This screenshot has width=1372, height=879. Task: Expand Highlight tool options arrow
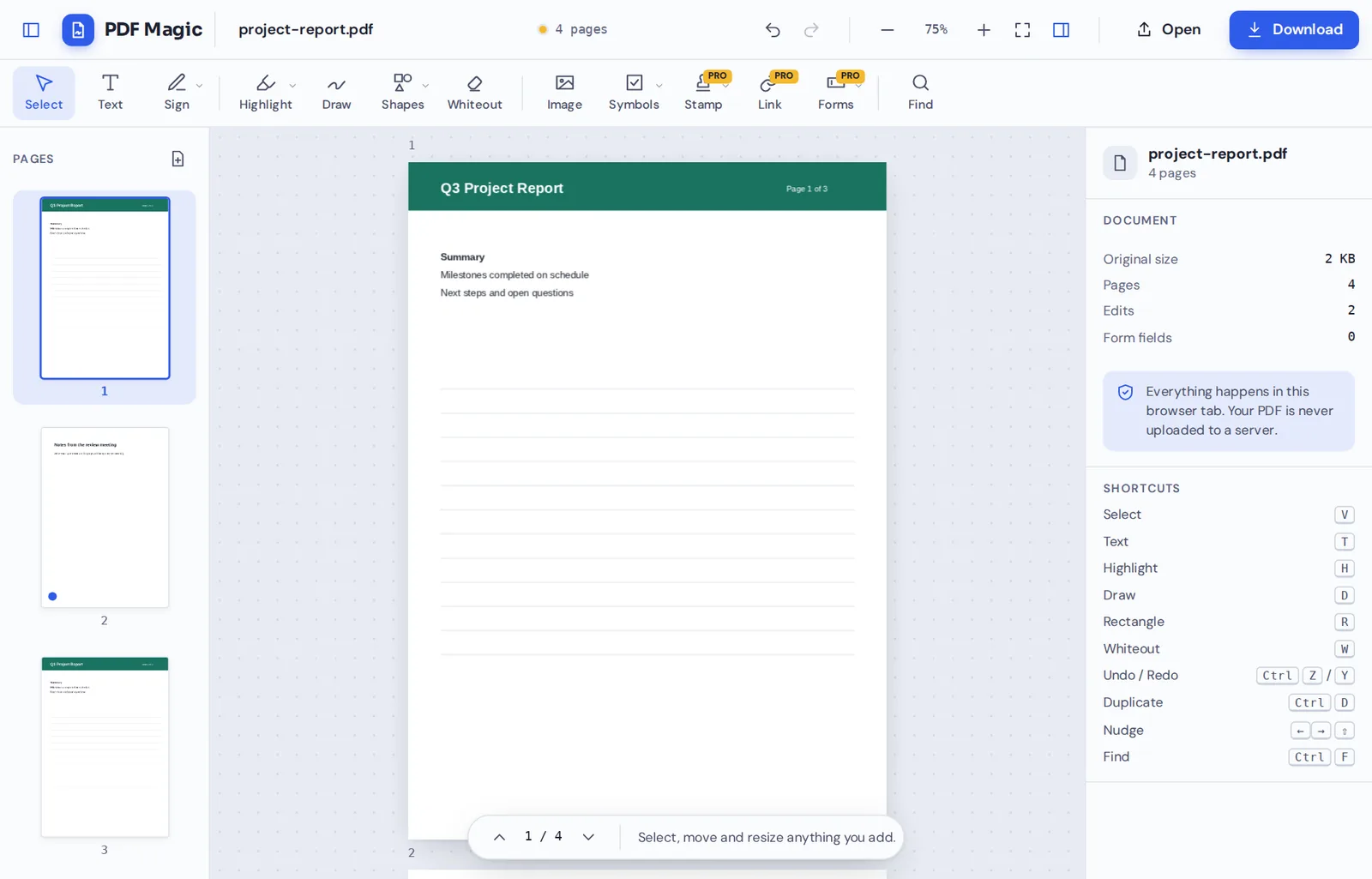click(x=292, y=86)
